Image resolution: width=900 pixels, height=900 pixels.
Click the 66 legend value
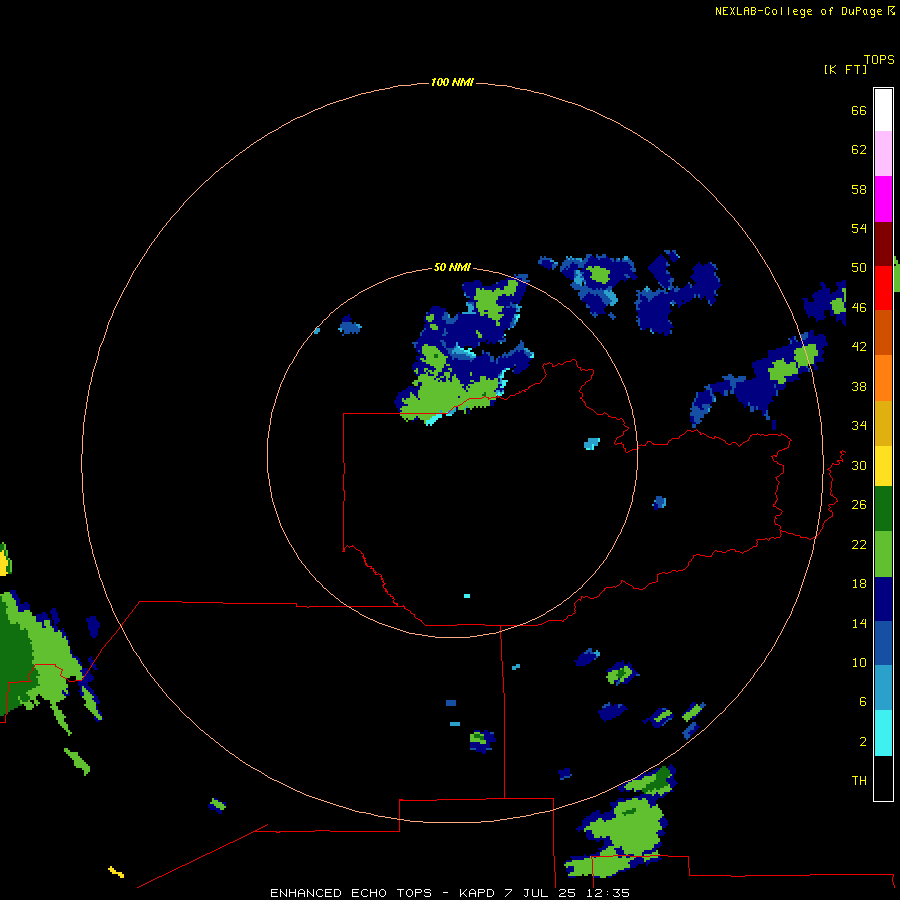[x=859, y=111]
